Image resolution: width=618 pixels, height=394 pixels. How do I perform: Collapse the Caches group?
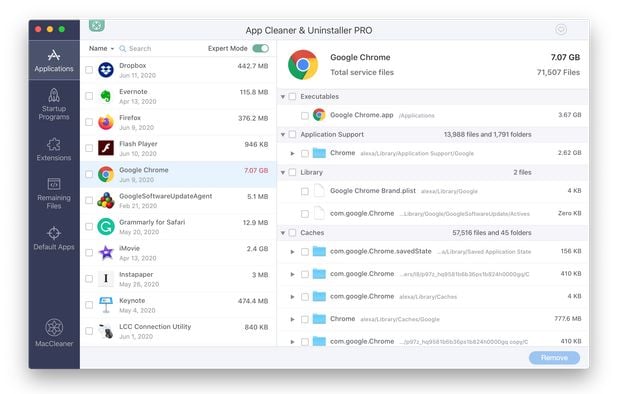(283, 233)
